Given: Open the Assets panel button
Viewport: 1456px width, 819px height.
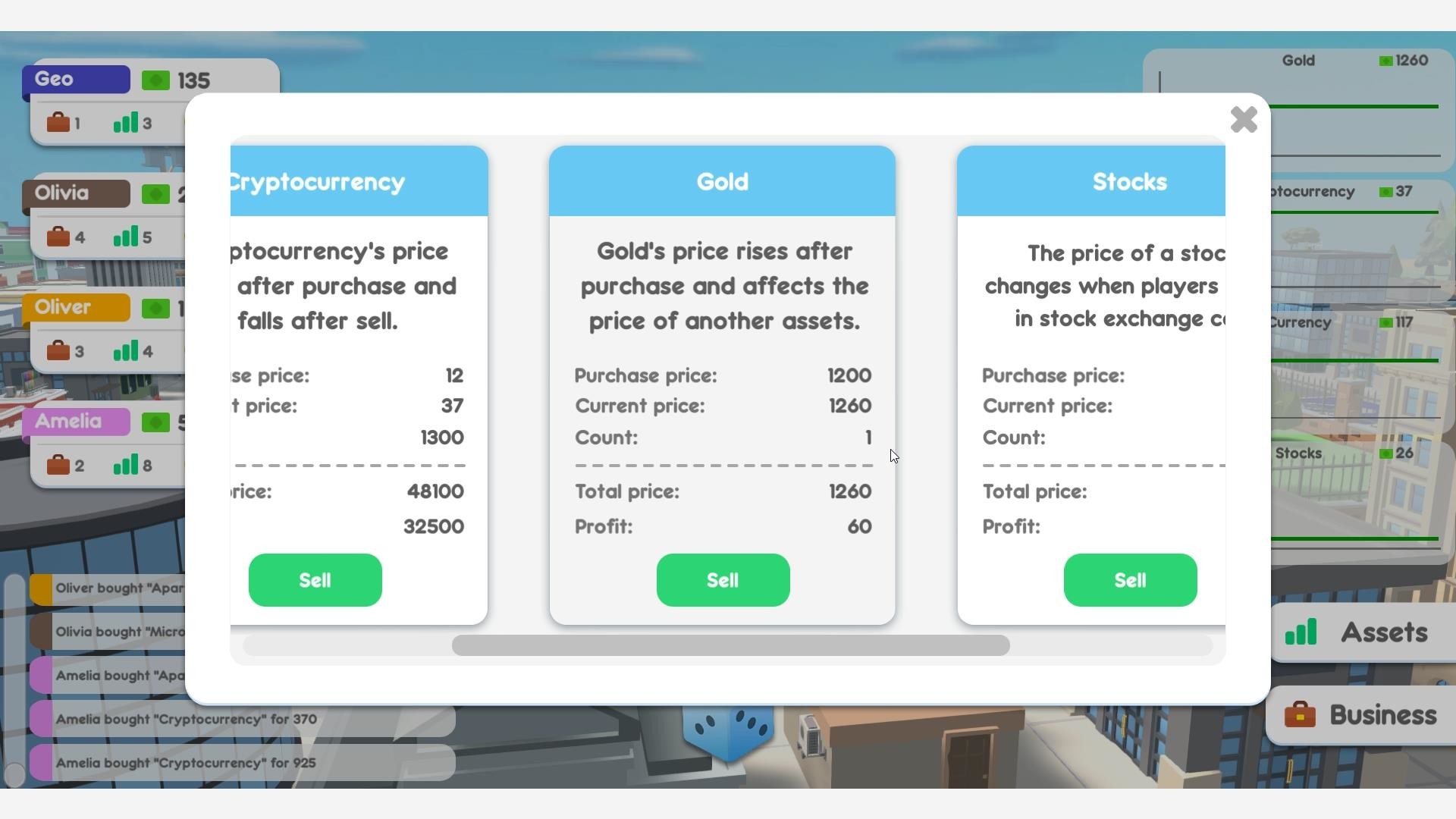Looking at the screenshot, I should [x=1359, y=632].
